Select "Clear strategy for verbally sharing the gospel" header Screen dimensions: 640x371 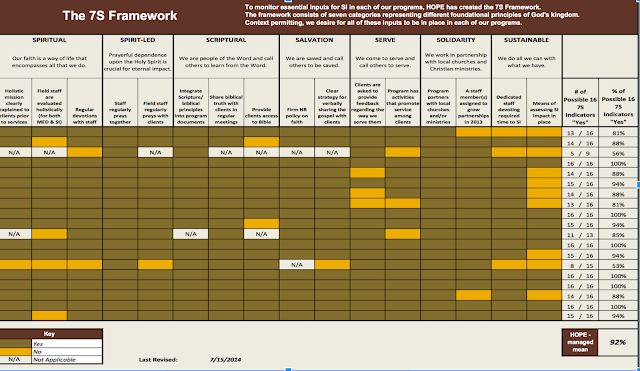[x=332, y=106]
